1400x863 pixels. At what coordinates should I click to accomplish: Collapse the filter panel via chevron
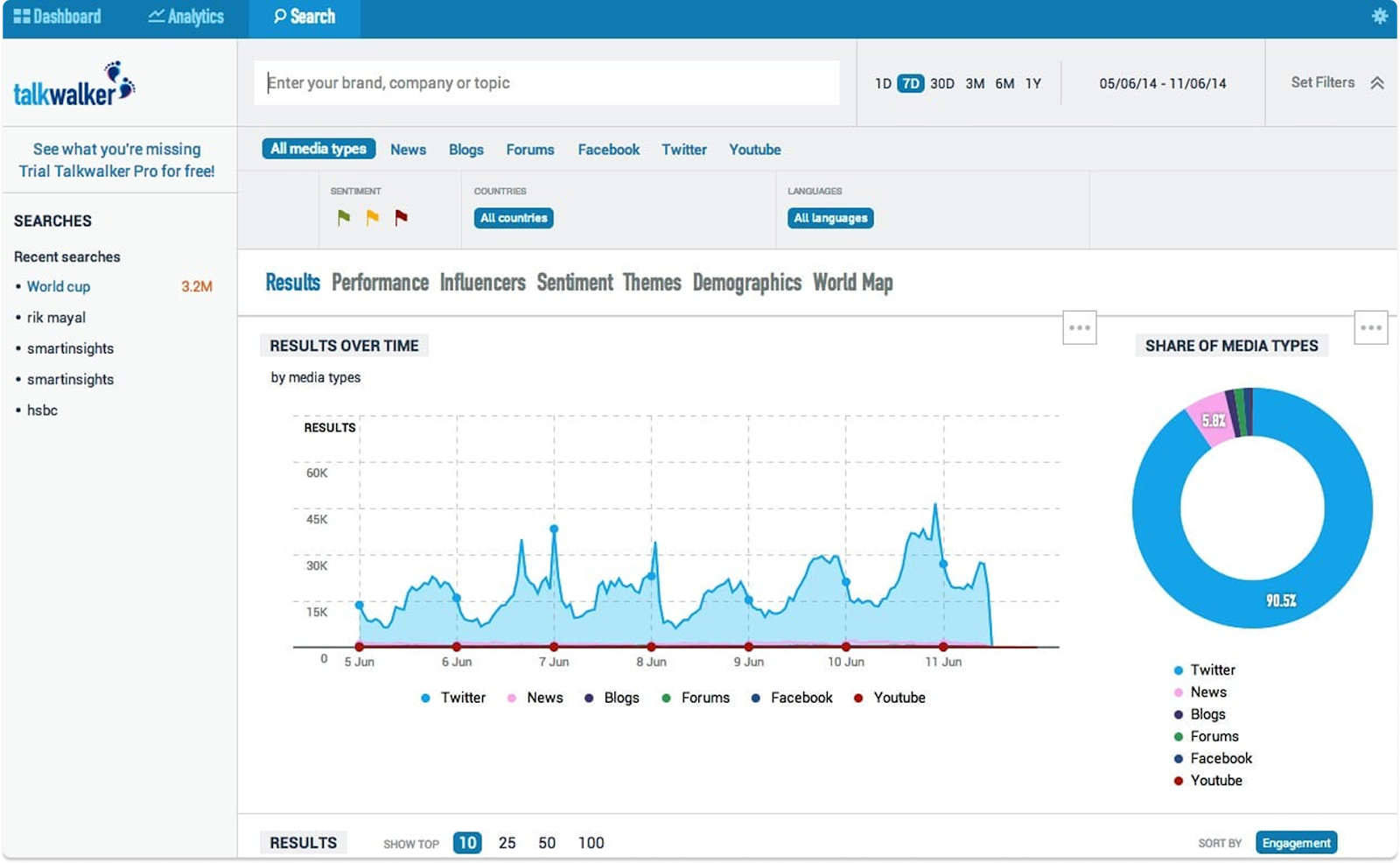(1378, 83)
